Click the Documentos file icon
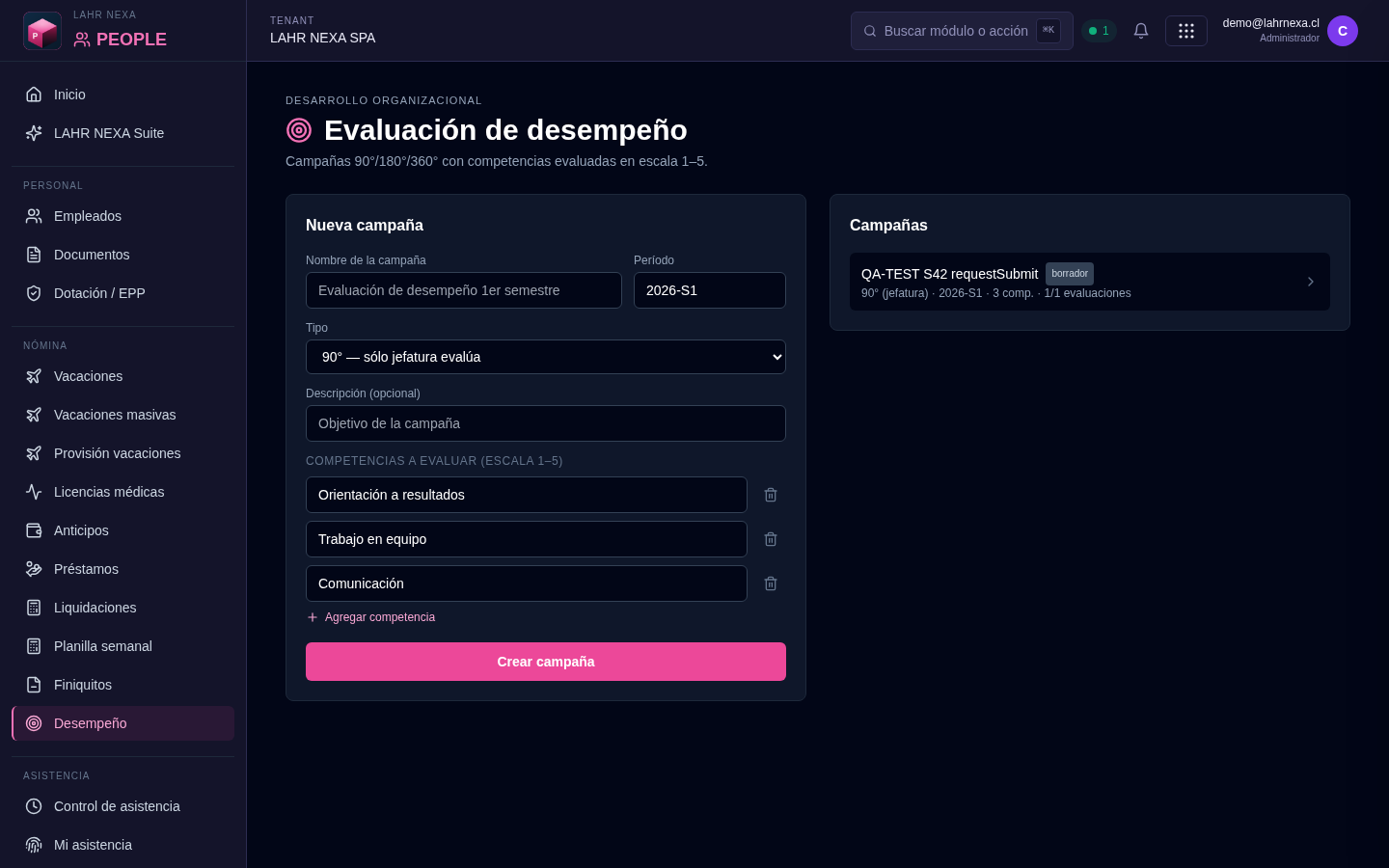The image size is (1389, 868). pyautogui.click(x=34, y=255)
